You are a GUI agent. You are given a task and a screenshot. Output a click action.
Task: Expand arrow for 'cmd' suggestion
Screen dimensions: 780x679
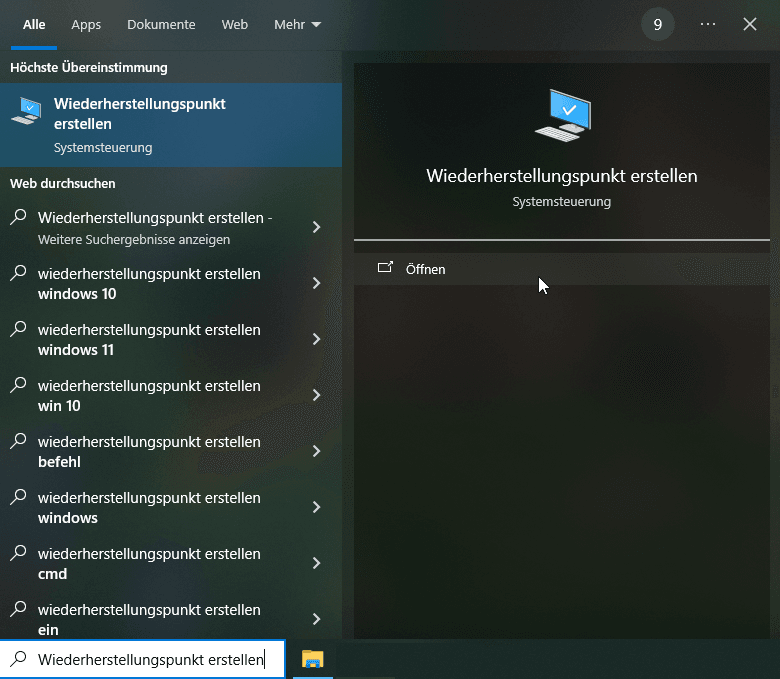pos(316,563)
